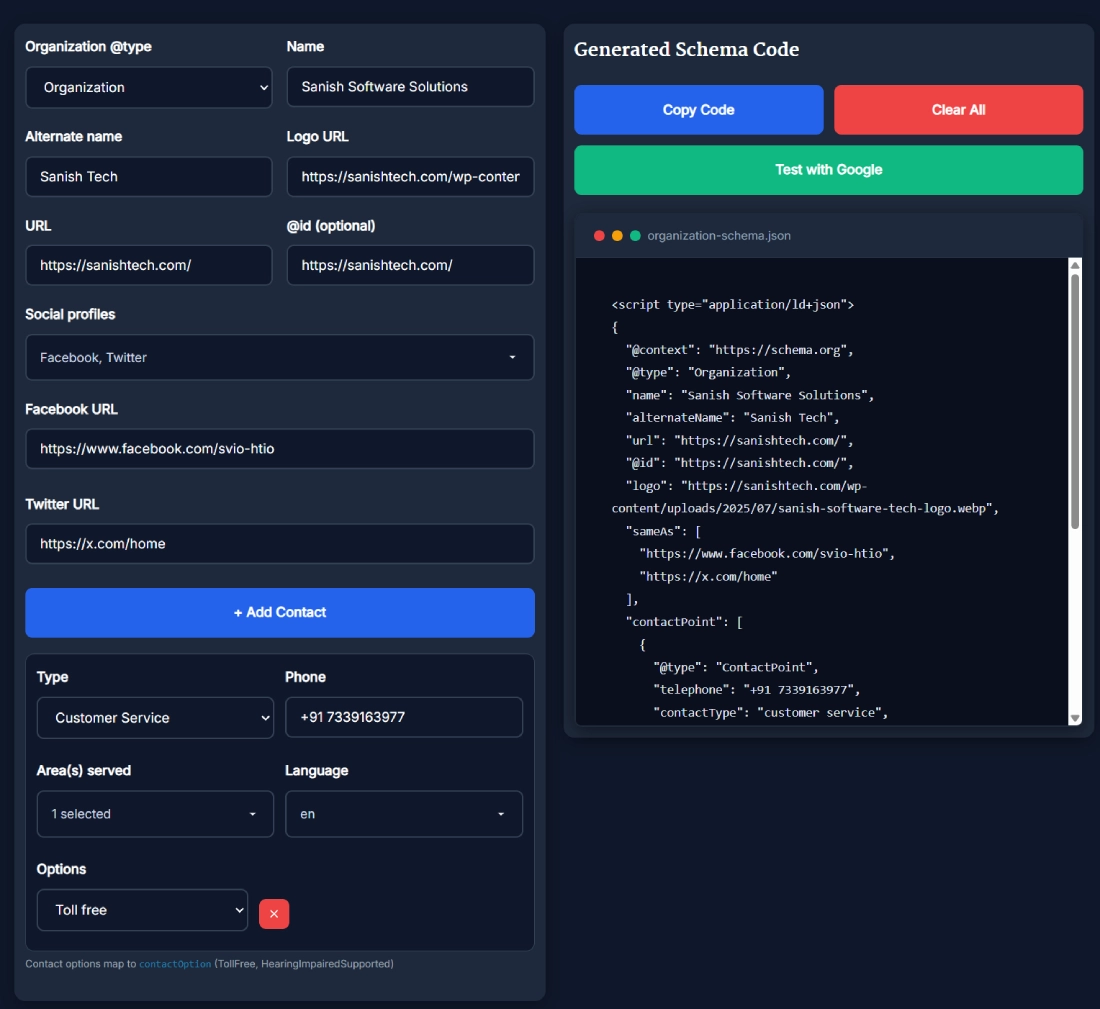Focus the Alternate name field showing Sanish Tech
The image size is (1100, 1009).
point(148,177)
